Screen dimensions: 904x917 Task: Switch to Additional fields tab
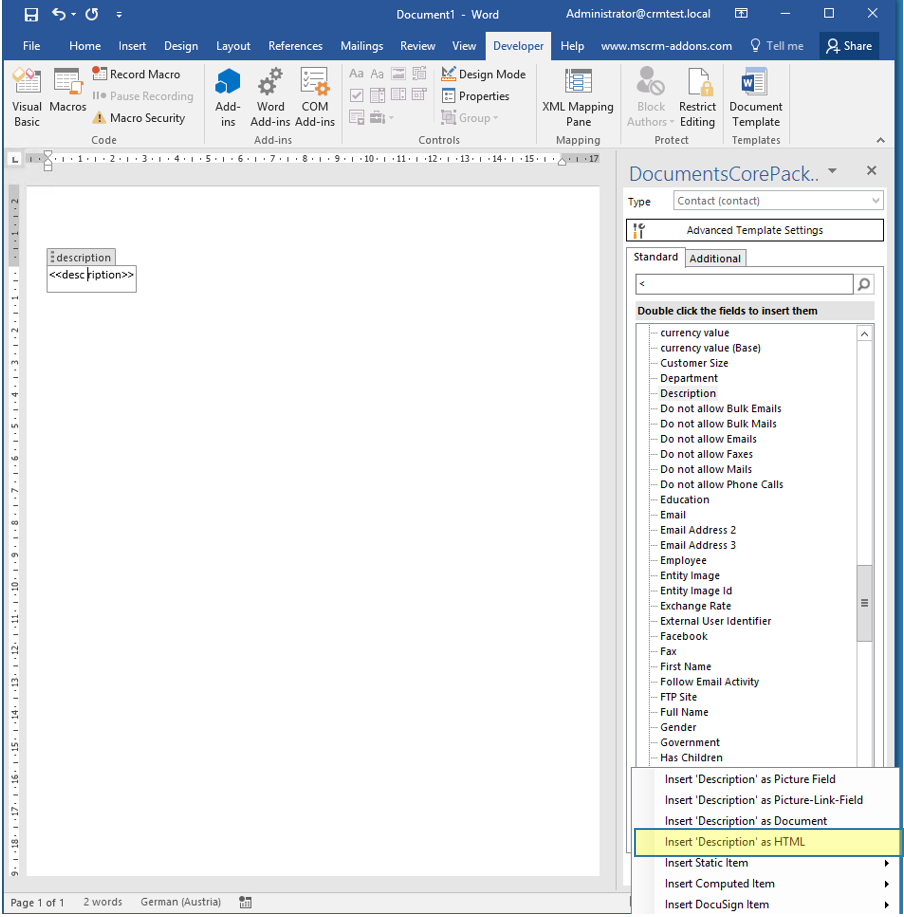715,258
